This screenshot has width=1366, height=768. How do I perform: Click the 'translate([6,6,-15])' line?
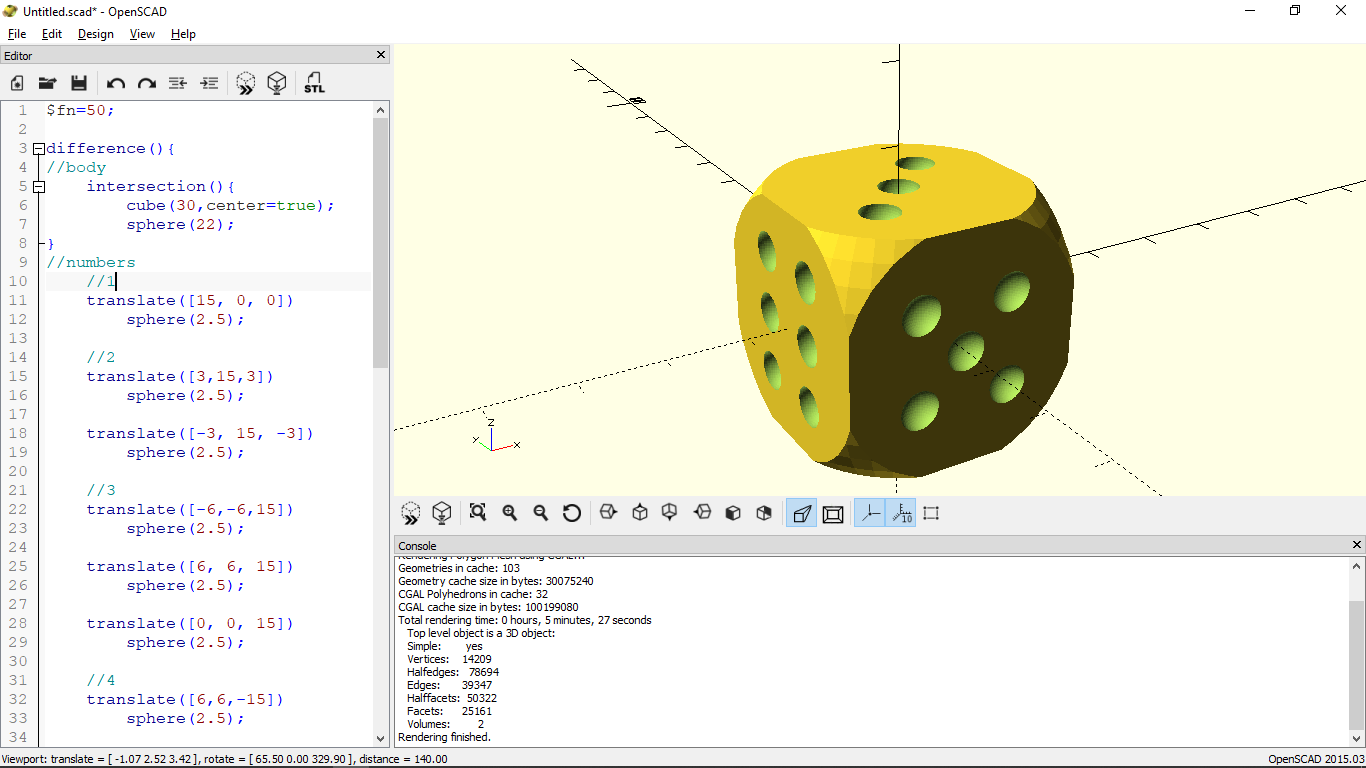pyautogui.click(x=185, y=699)
